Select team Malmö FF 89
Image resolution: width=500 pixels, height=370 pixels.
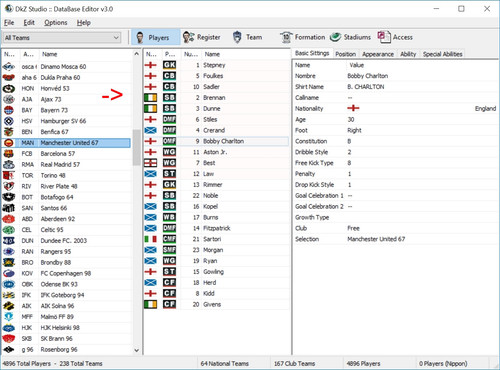point(57,317)
